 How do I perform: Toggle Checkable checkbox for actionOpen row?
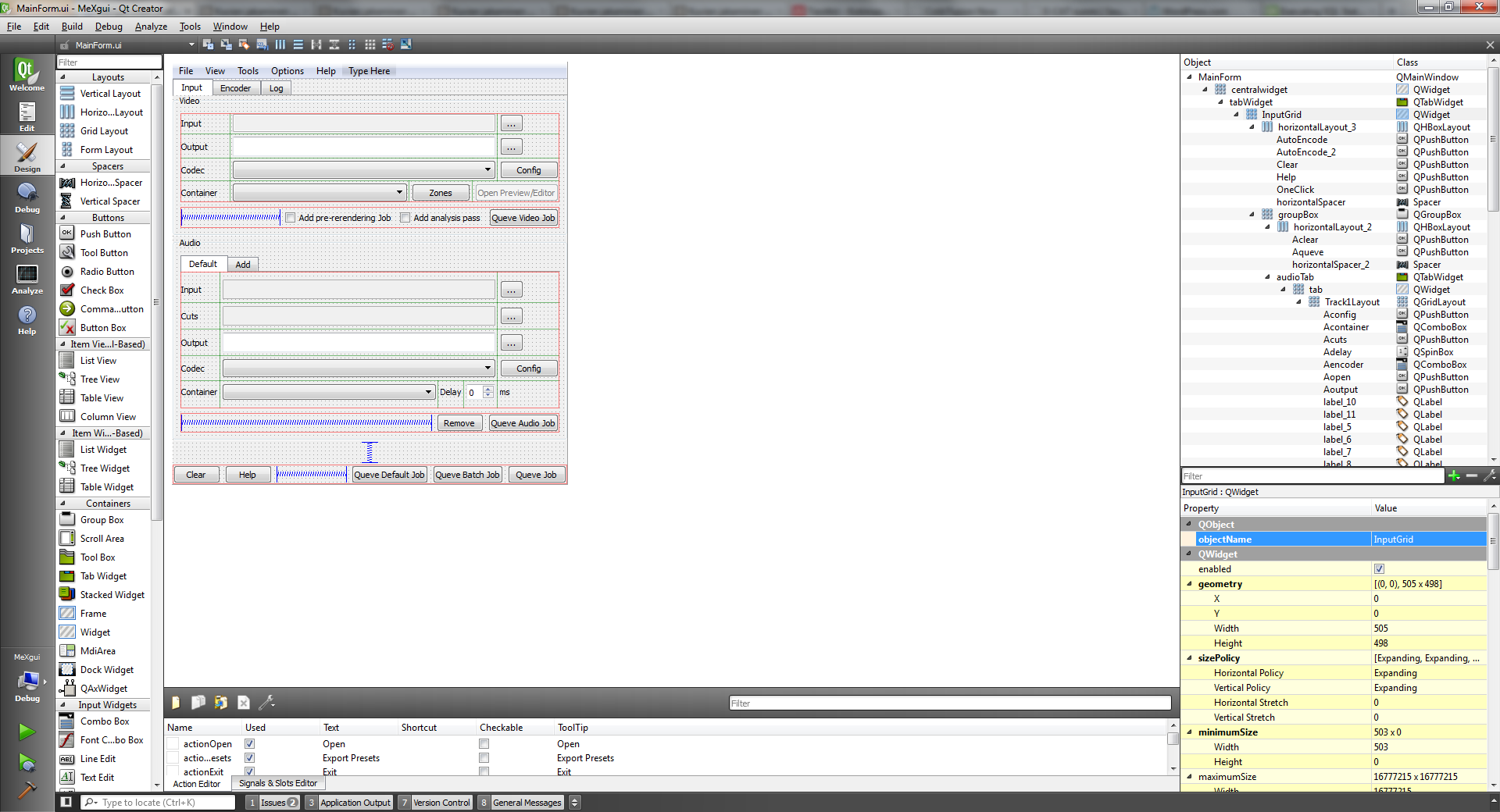[x=484, y=744]
